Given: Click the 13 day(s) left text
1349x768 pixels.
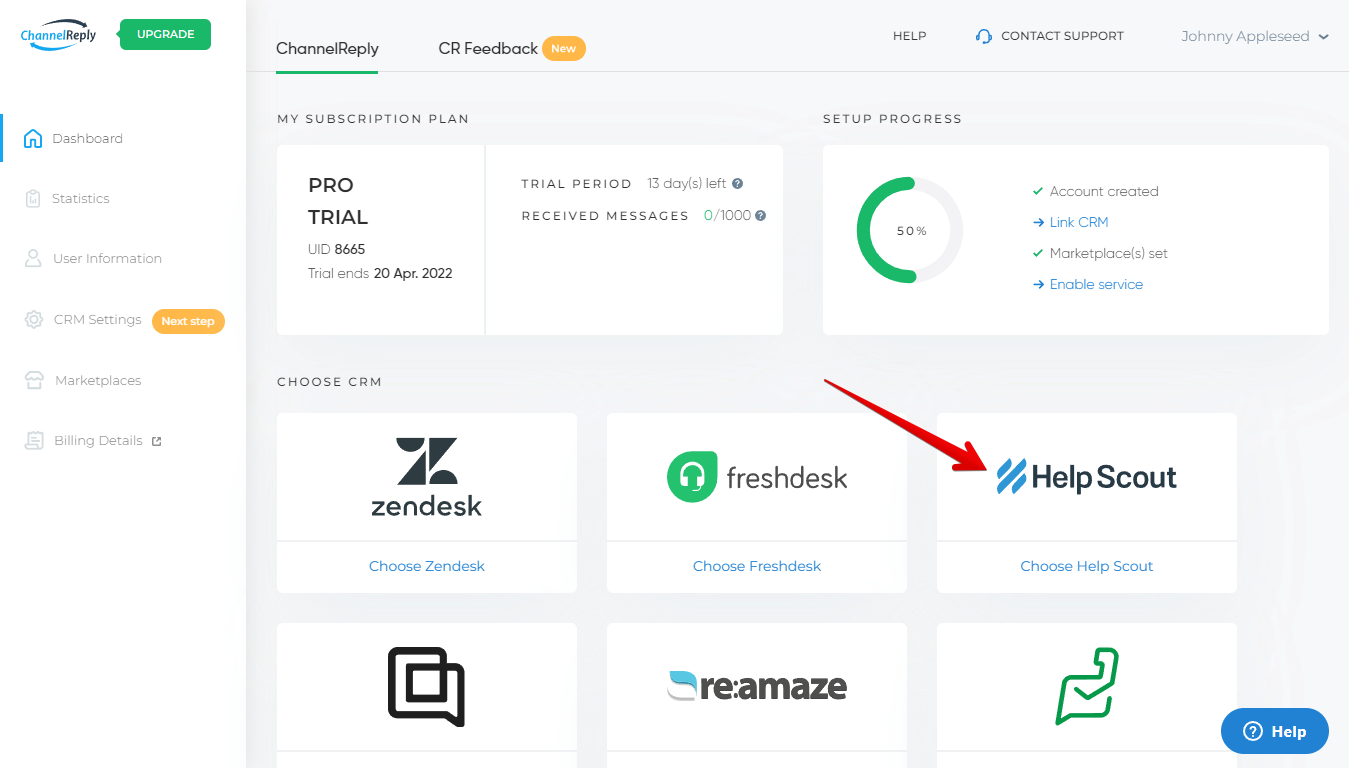Looking at the screenshot, I should [x=687, y=184].
